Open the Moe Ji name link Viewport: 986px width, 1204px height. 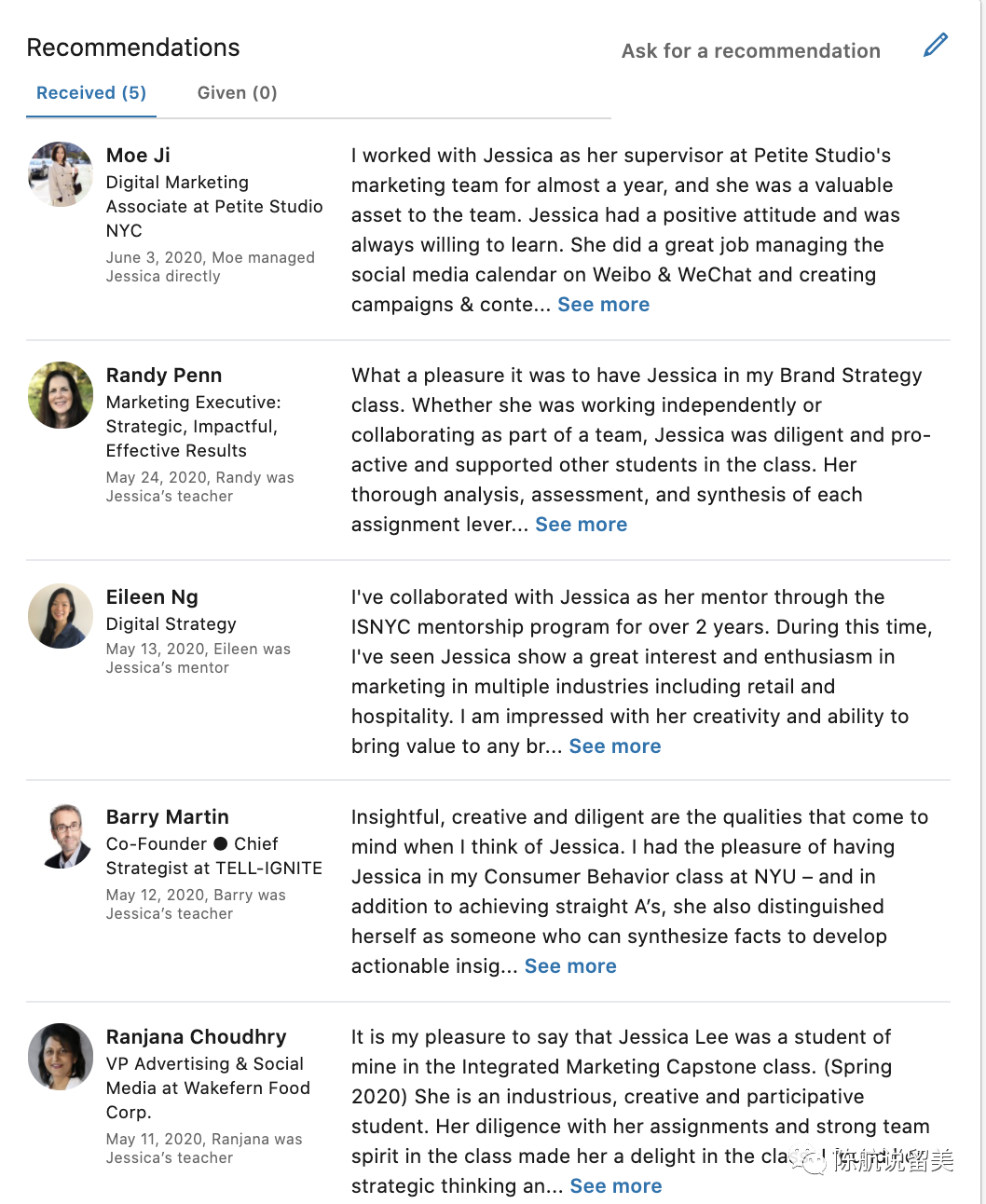[138, 156]
